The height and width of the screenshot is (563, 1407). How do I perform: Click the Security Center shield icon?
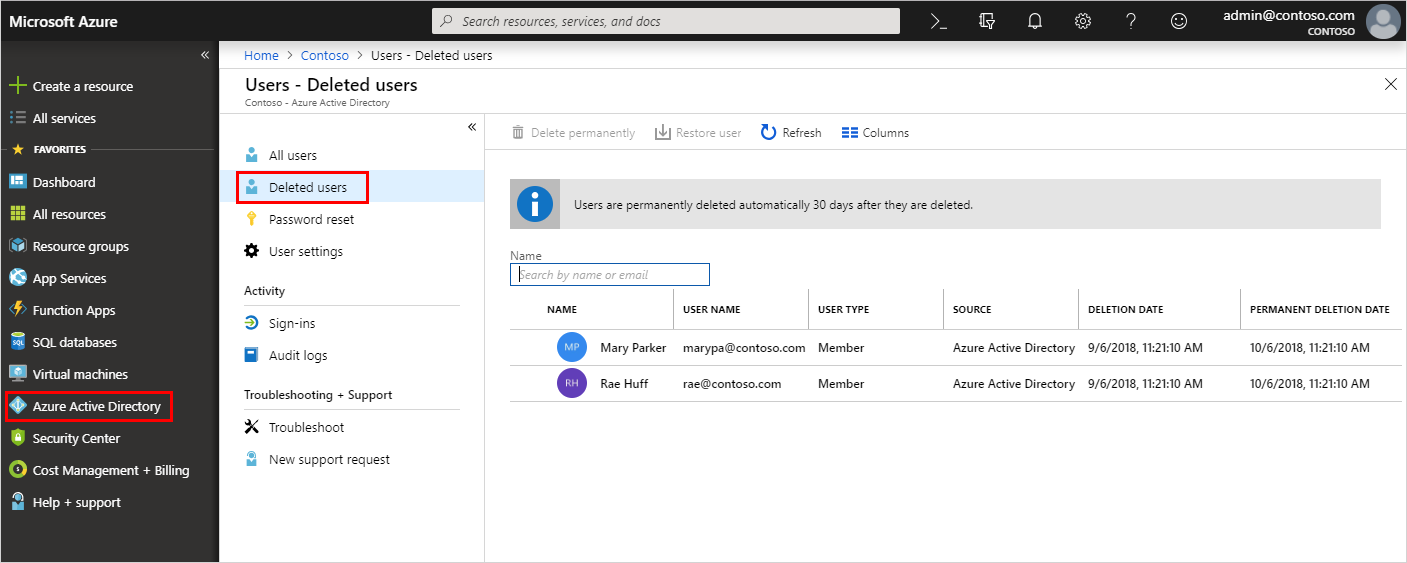(17, 438)
